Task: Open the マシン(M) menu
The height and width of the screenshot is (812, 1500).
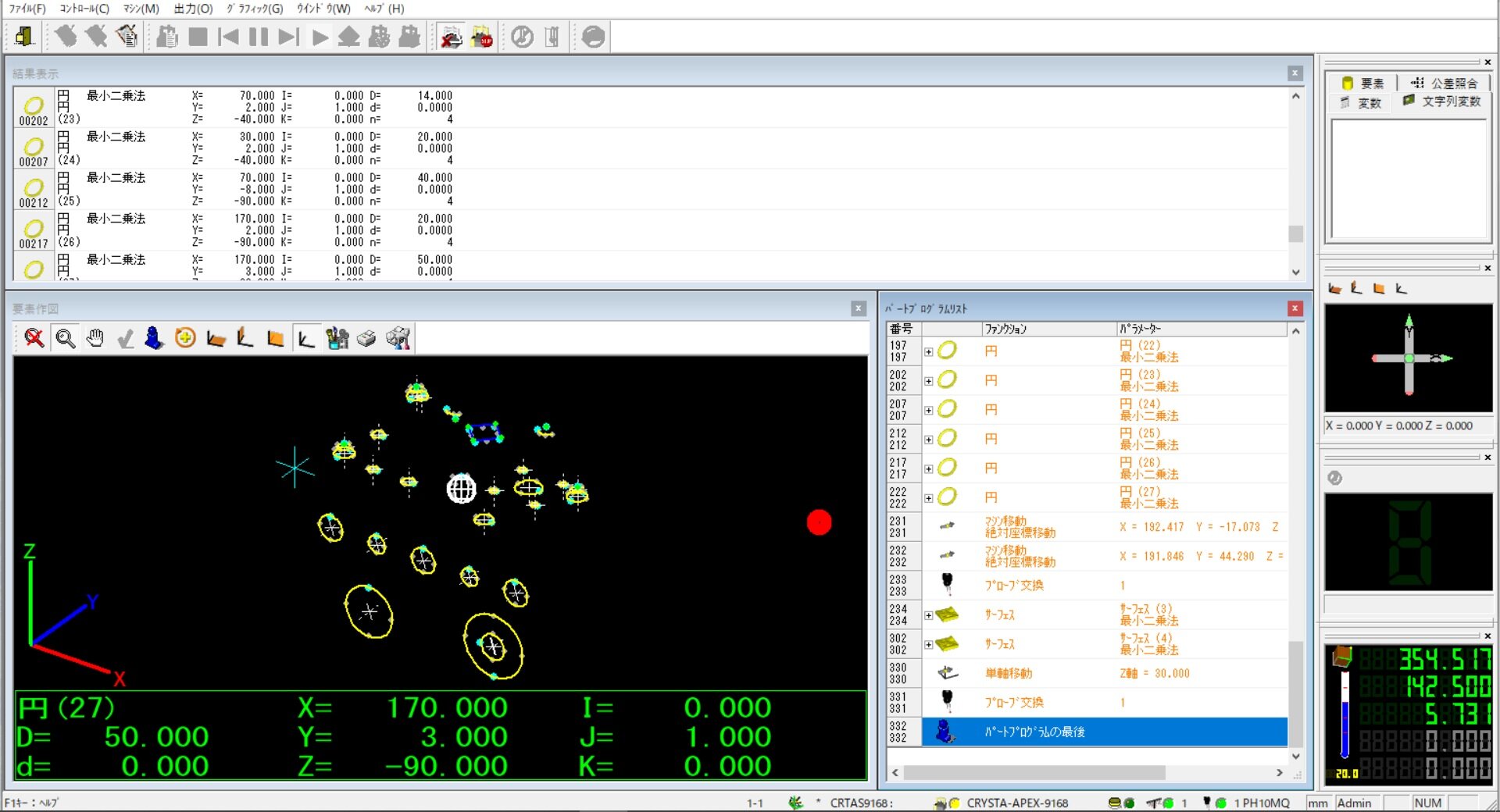Action: (x=141, y=9)
